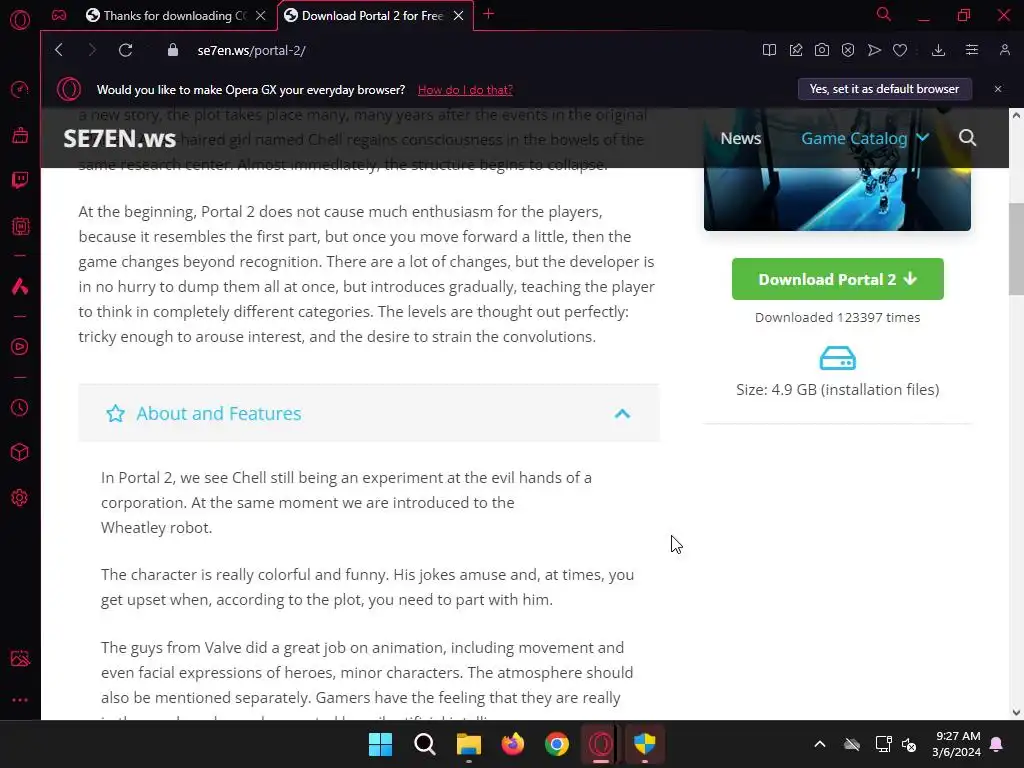
Task: Click the page vertical scrollbar thumb
Action: point(1016,249)
